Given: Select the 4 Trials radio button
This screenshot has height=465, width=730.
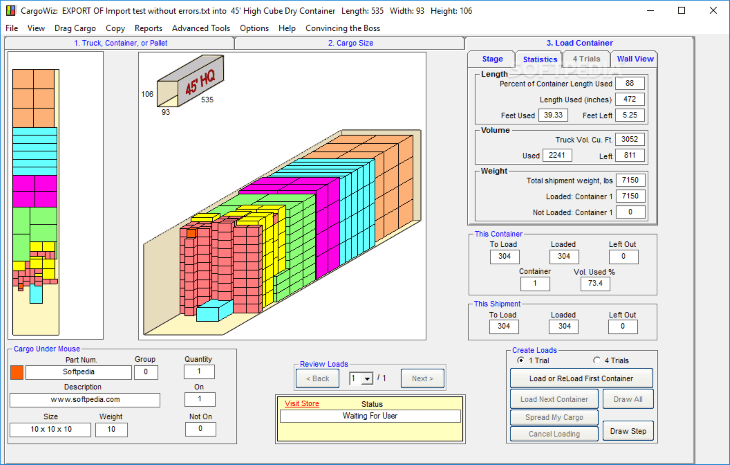Looking at the screenshot, I should (x=596, y=360).
